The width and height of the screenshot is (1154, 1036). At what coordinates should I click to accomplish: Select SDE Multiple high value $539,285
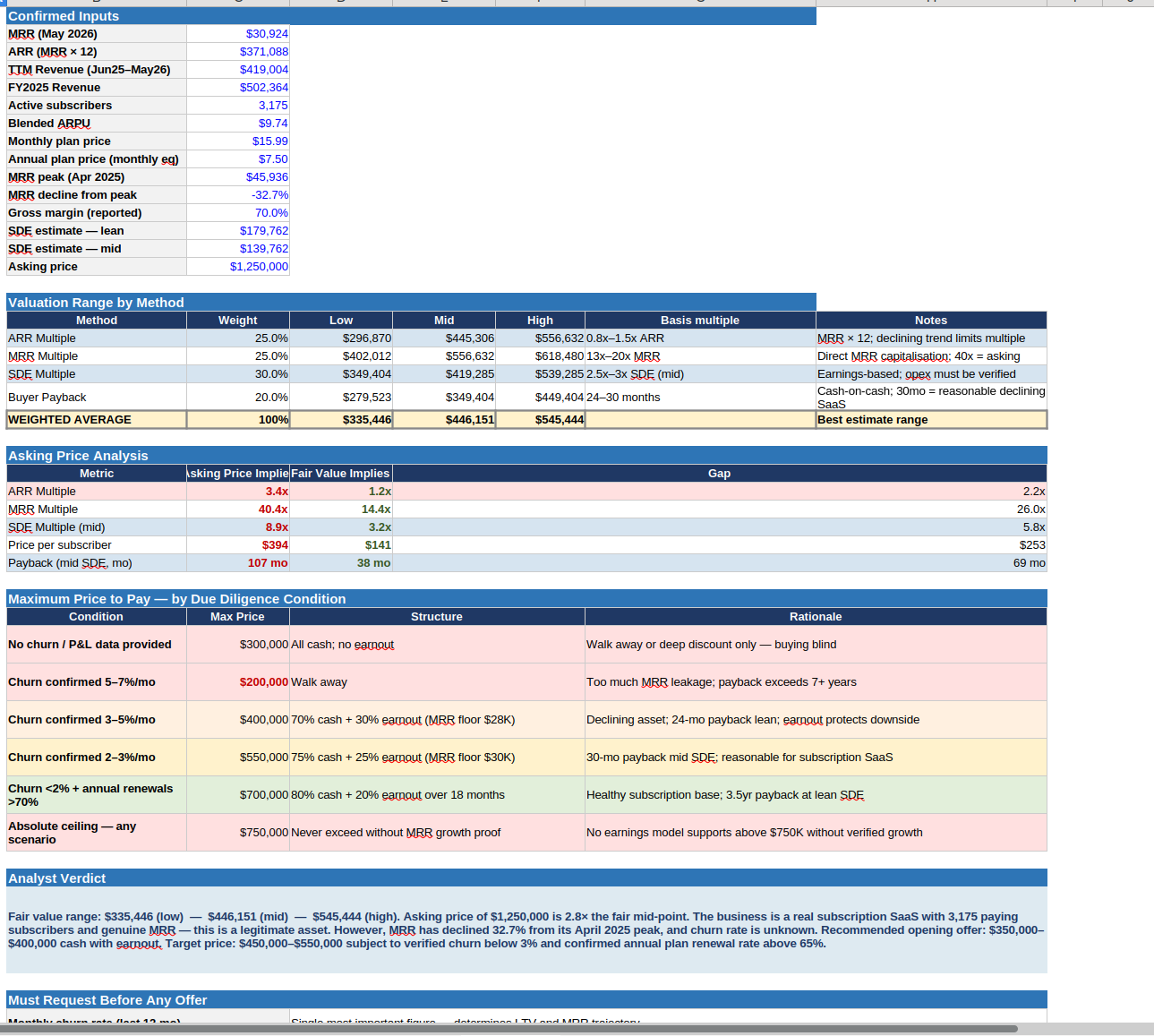pyautogui.click(x=541, y=374)
